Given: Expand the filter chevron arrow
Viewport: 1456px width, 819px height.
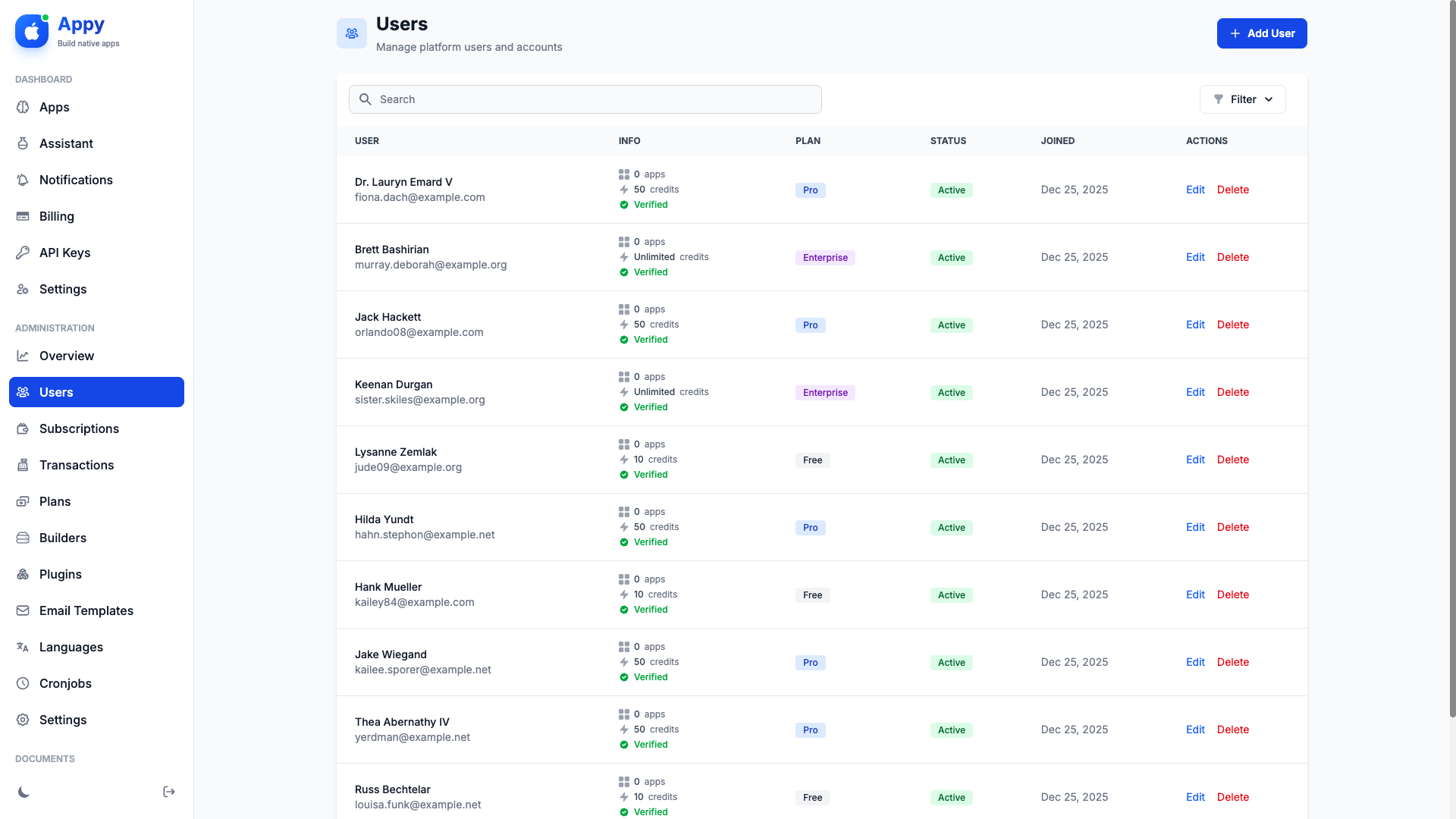Looking at the screenshot, I should pos(1269,99).
